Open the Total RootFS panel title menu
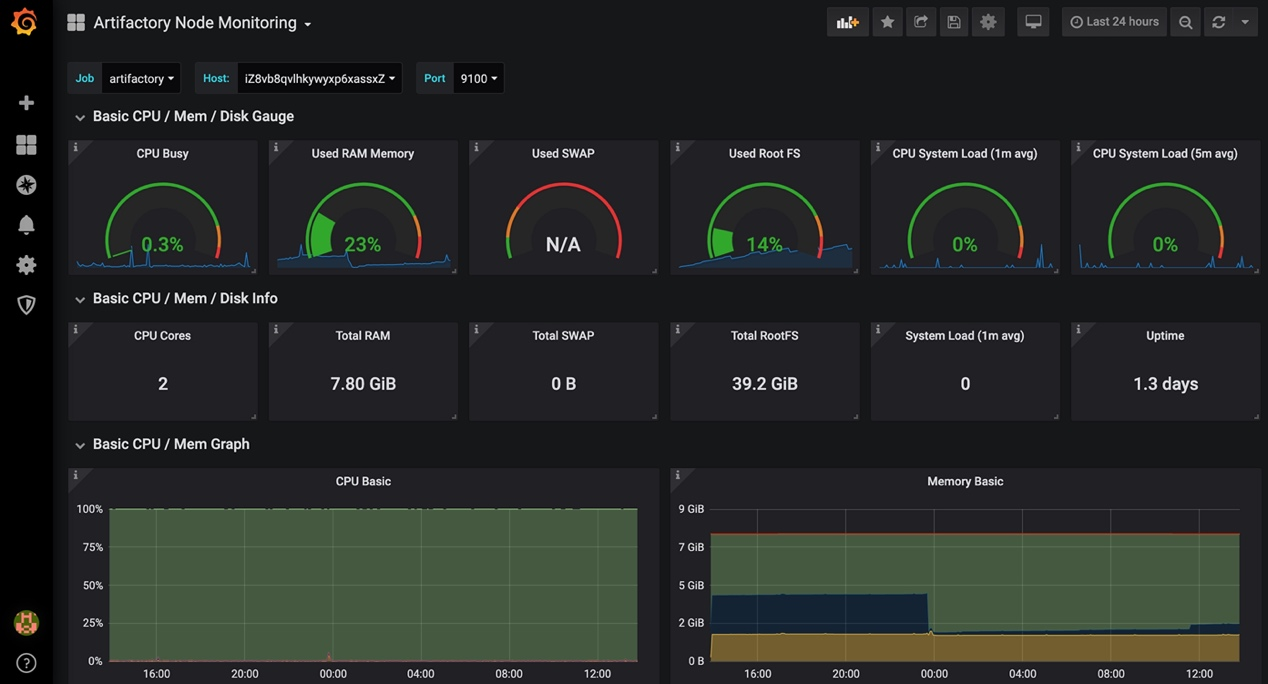Screen dimensions: 1268x684 (764, 335)
